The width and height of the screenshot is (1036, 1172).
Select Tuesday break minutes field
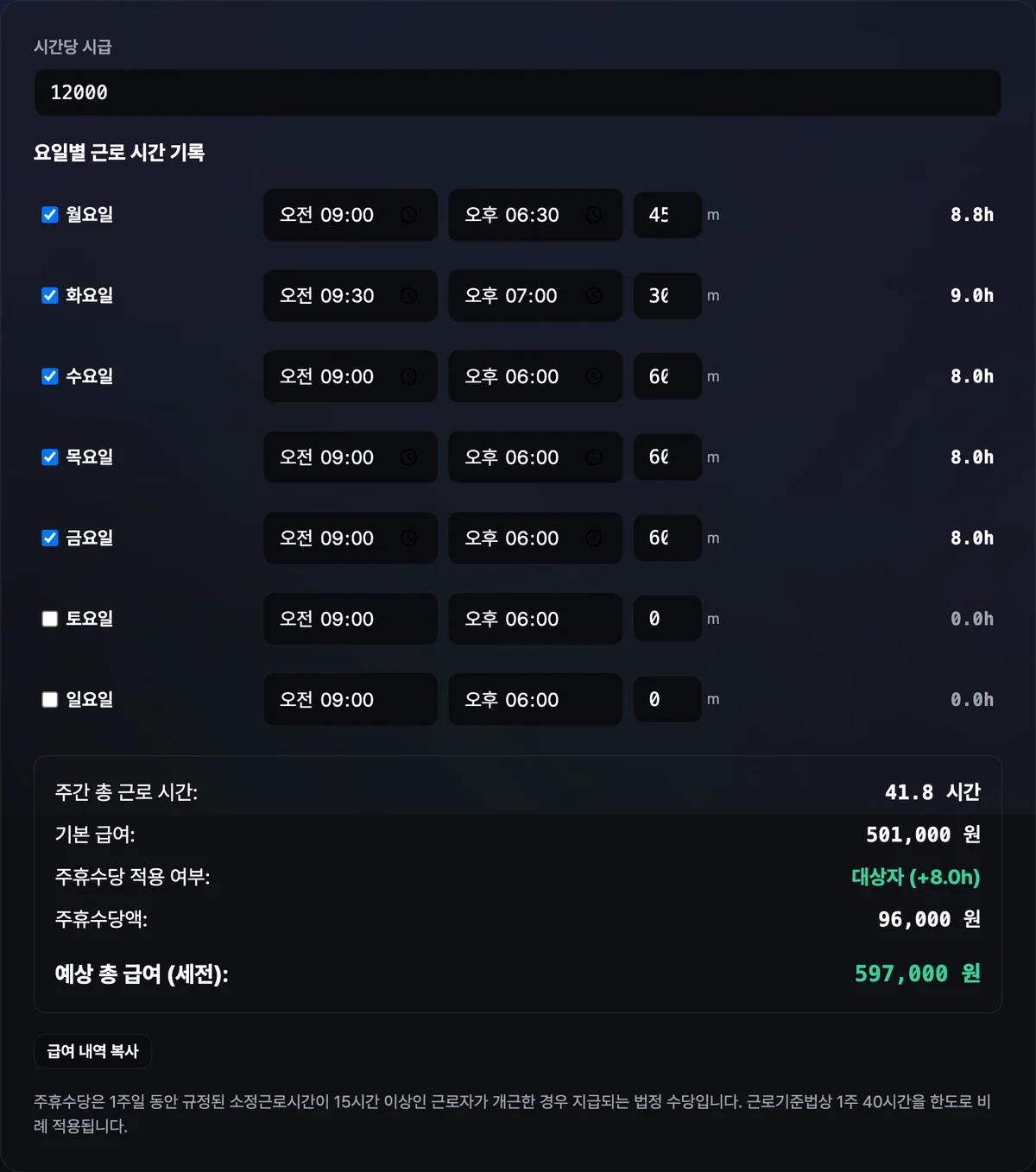(667, 296)
